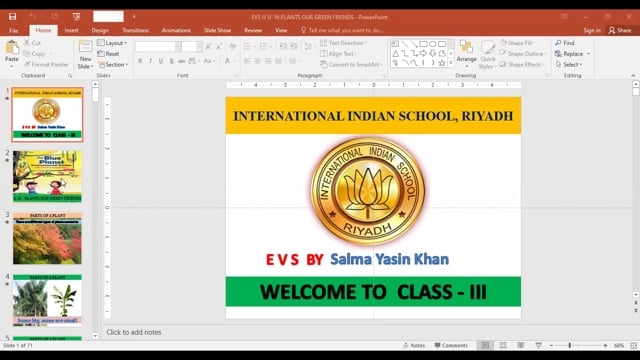640x360 pixels.
Task: Switch to the Transitions tab
Action: point(136,30)
